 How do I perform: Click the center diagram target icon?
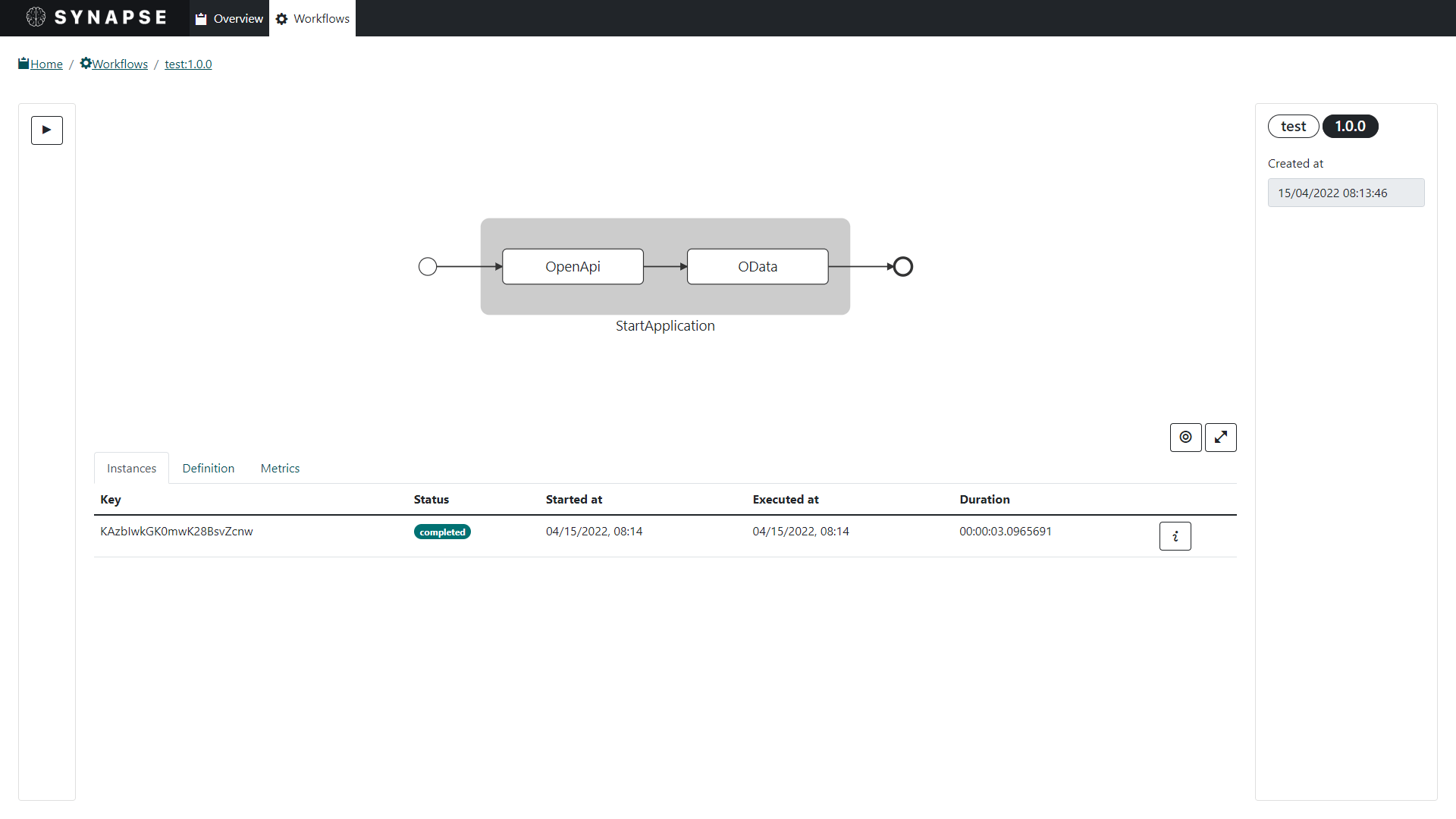[1185, 438]
